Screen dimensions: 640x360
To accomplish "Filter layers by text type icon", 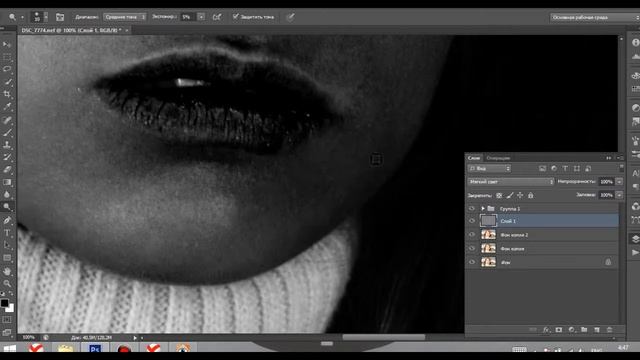I will [565, 169].
